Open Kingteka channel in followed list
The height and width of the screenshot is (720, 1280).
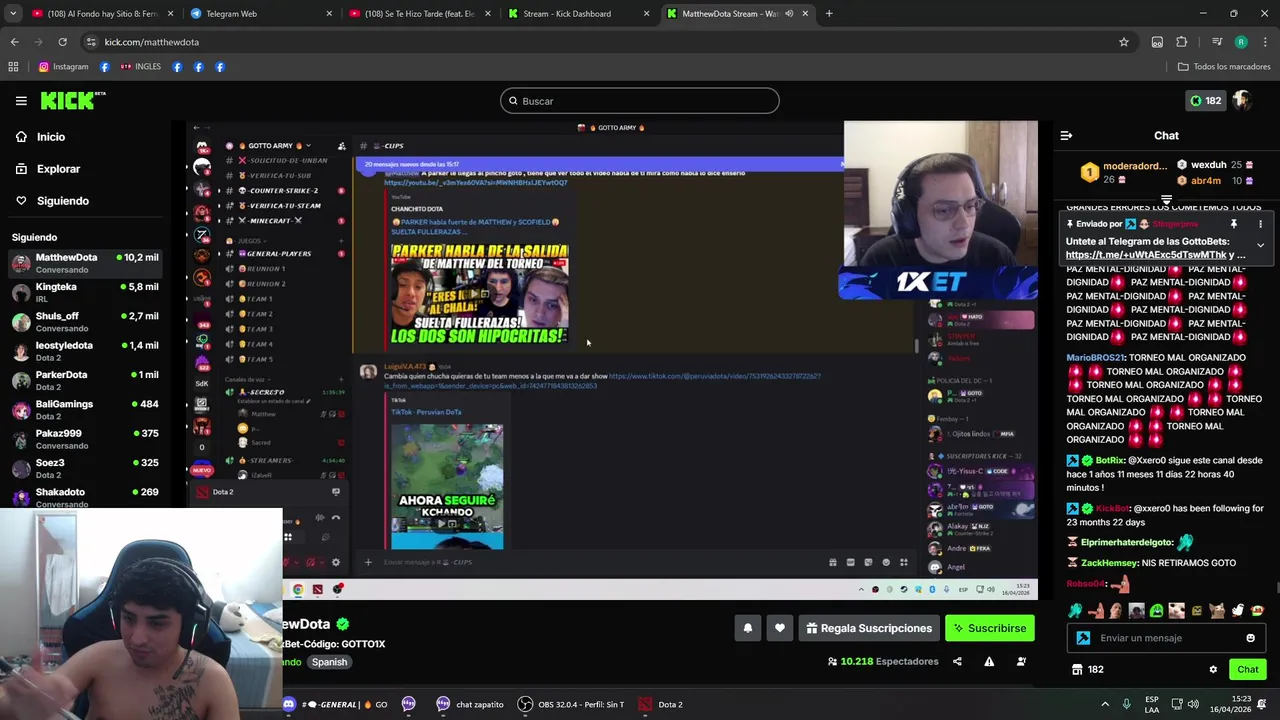click(x=85, y=292)
